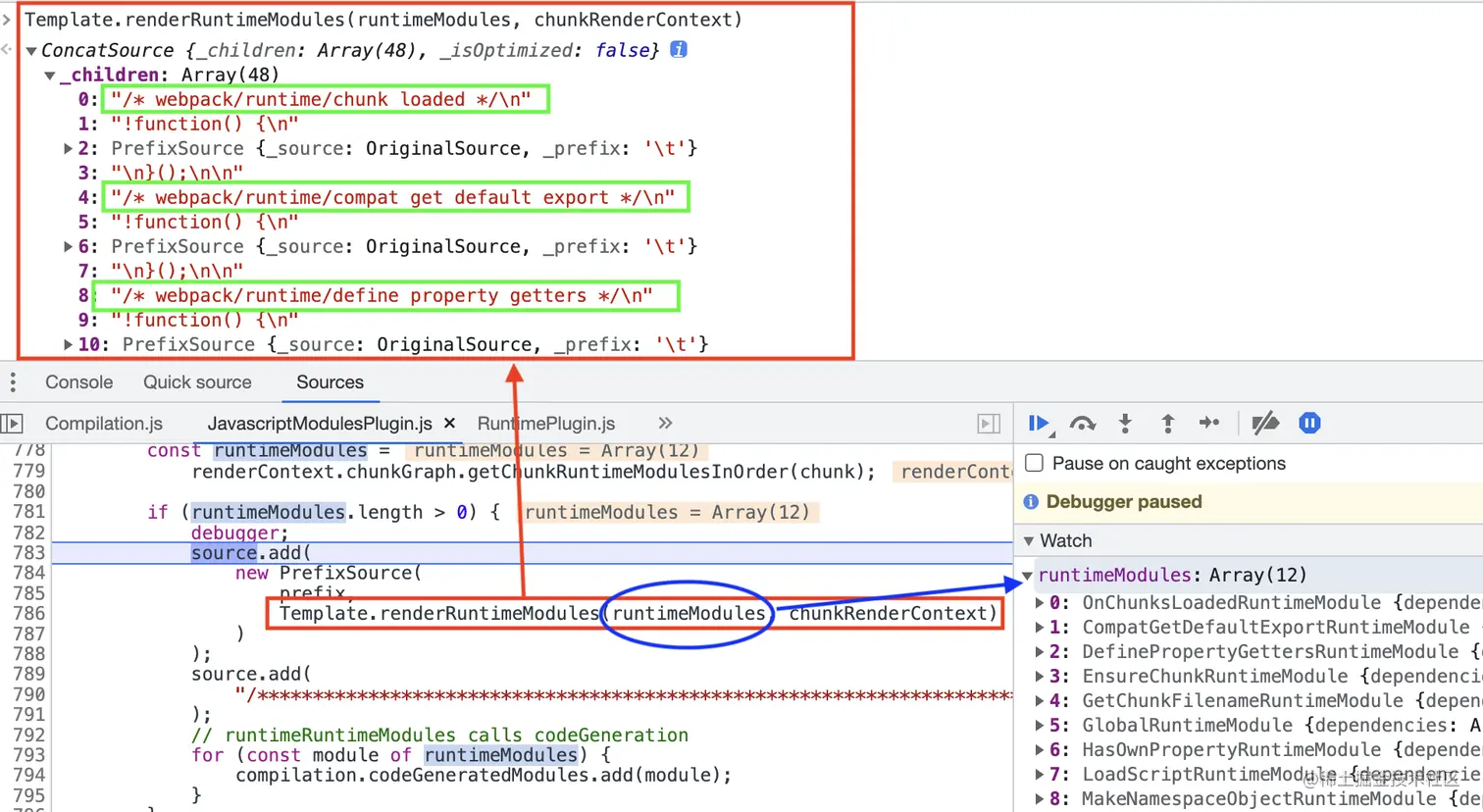
Task: Close the JavascriptModulesPlugin.js tab
Action: click(450, 423)
